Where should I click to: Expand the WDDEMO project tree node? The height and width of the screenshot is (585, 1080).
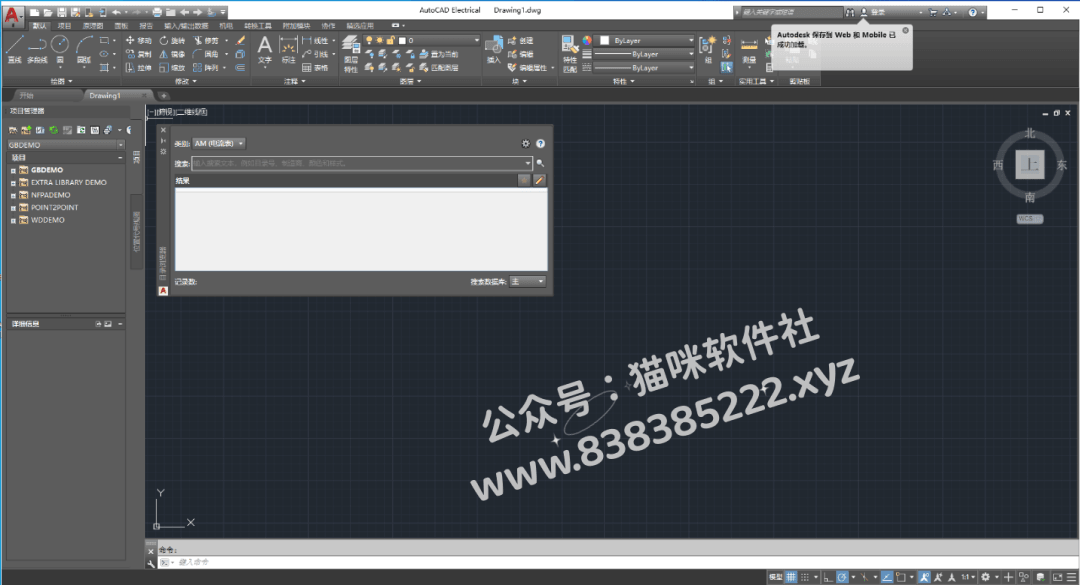(13, 220)
